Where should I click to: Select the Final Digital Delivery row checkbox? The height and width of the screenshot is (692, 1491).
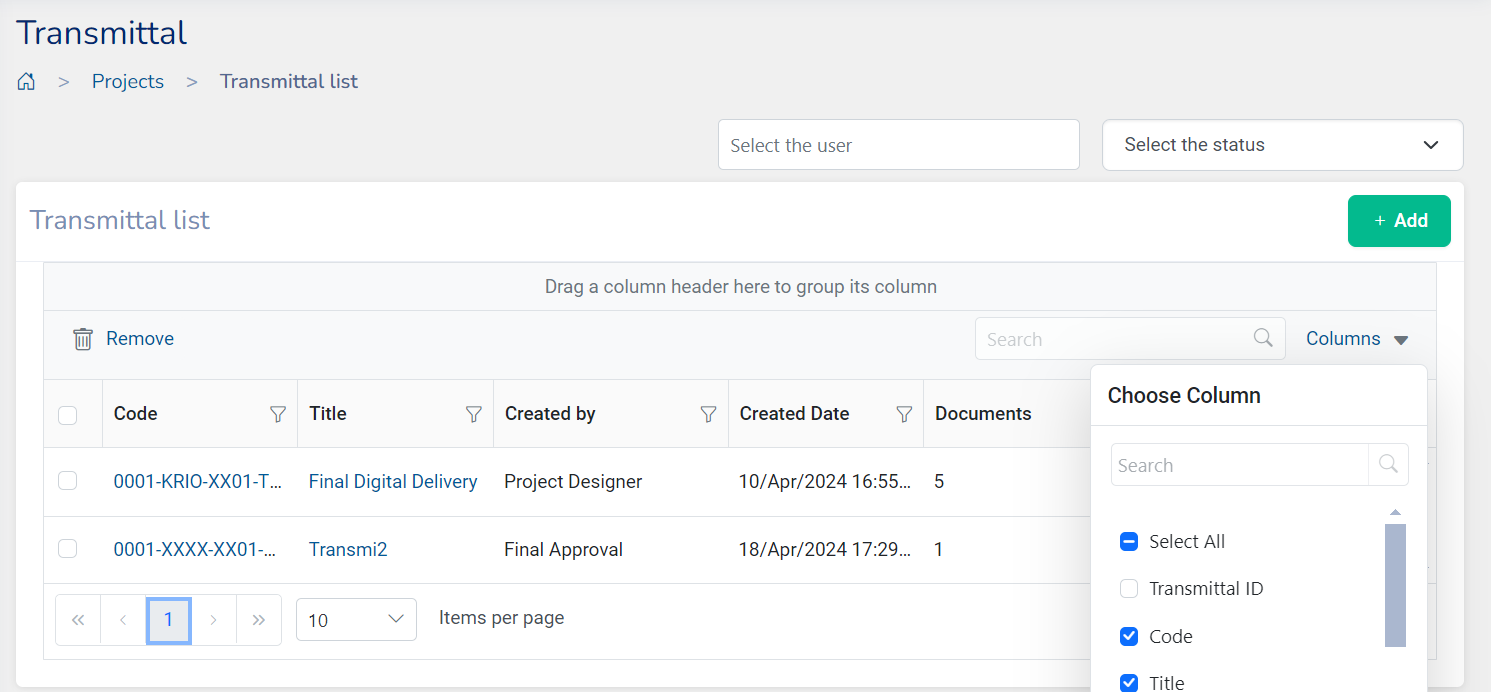tap(68, 481)
